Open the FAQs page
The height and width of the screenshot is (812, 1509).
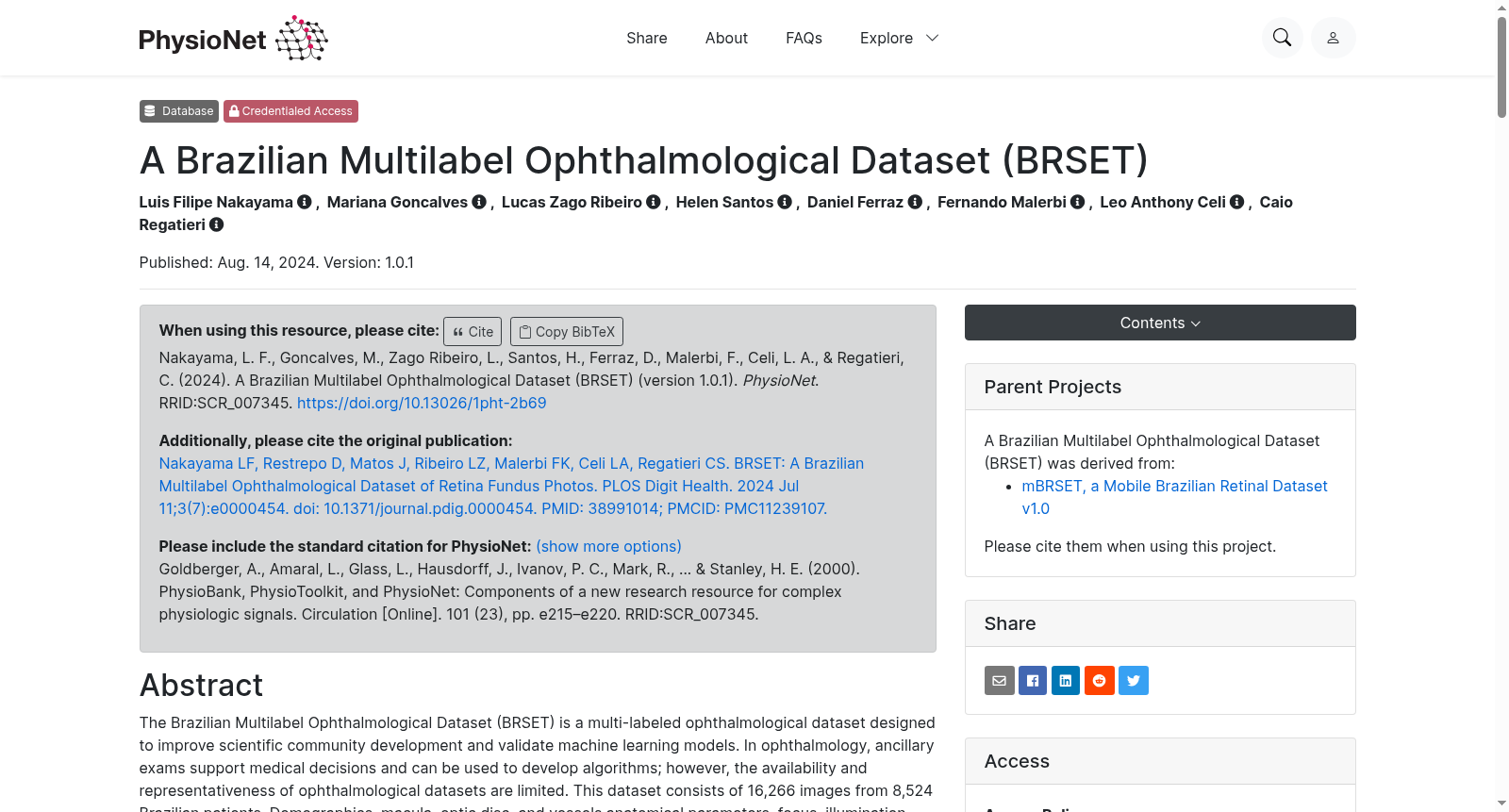point(804,38)
